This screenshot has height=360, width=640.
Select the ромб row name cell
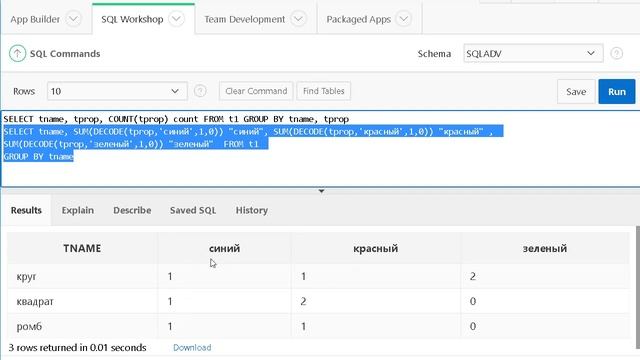[x=82, y=326]
